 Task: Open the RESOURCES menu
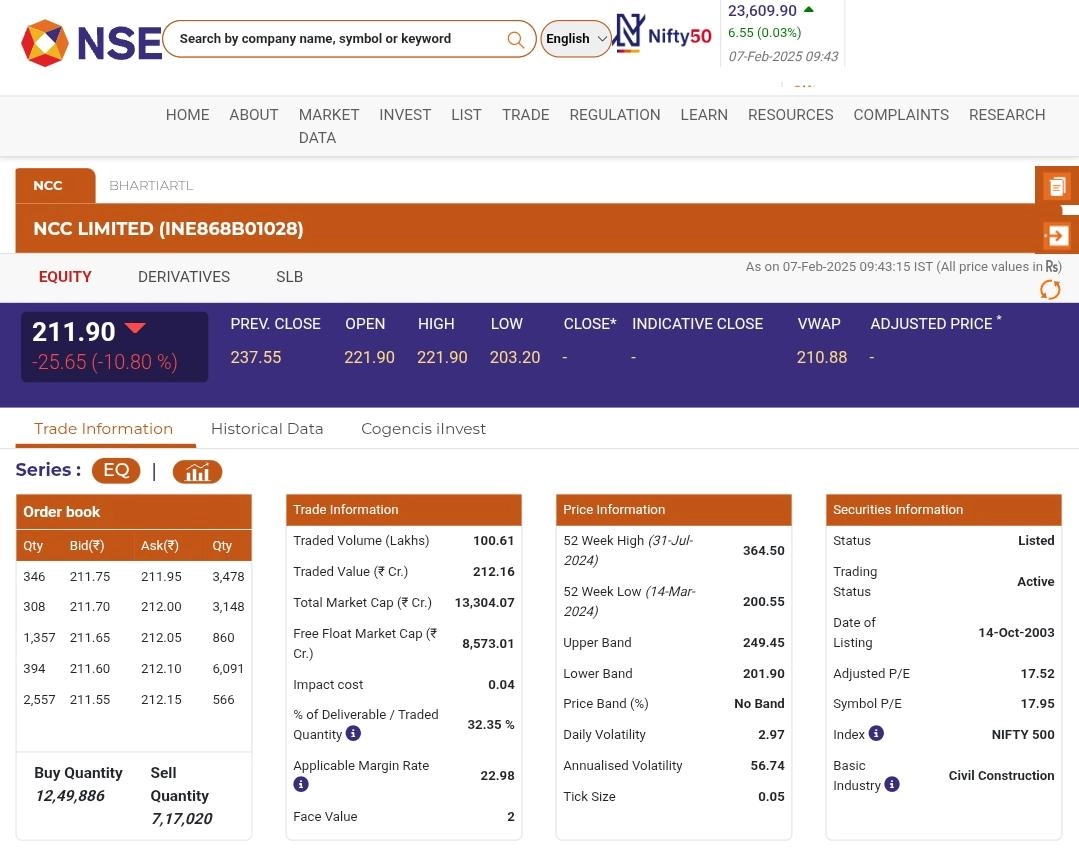coord(790,115)
